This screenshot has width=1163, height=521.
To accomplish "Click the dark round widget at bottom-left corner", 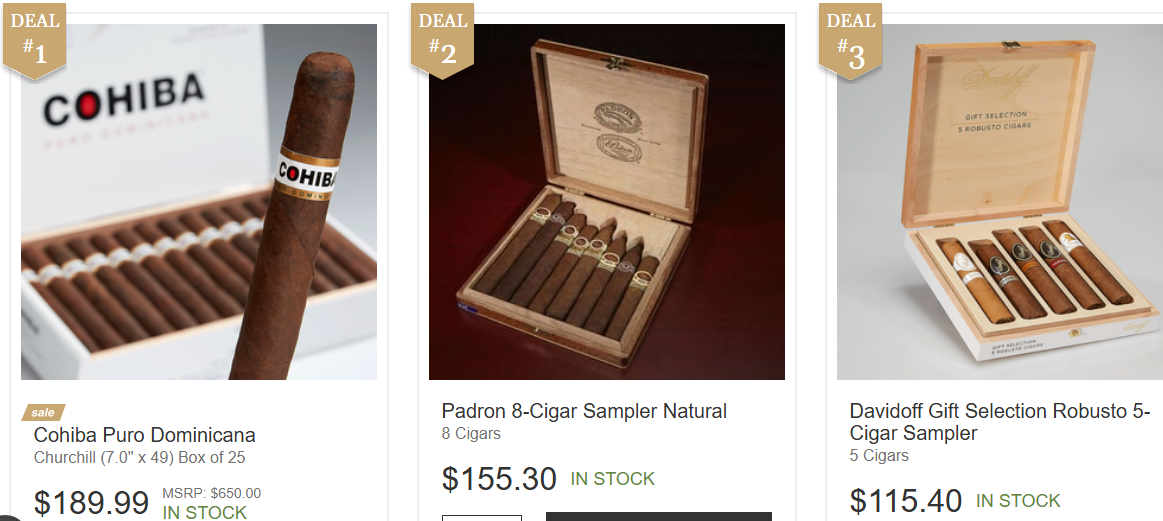I will pyautogui.click(x=7, y=517).
